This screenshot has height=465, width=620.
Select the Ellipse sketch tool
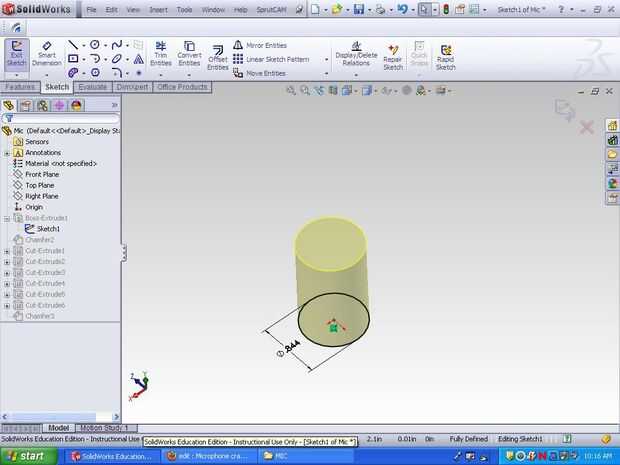[x=117, y=59]
